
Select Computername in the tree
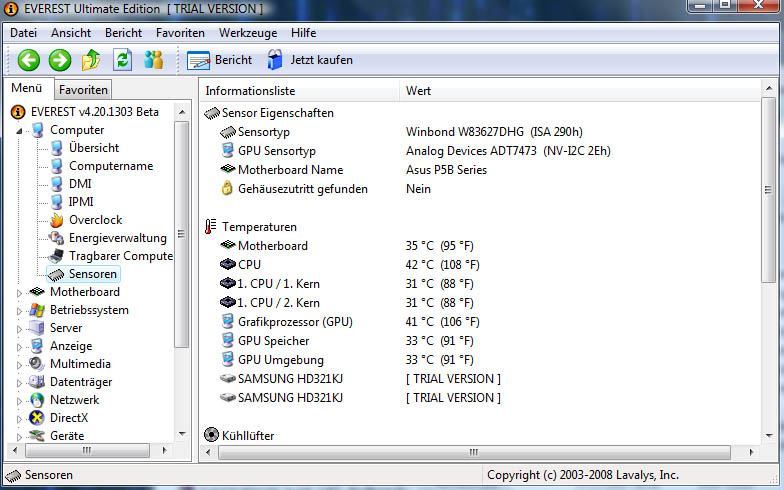(111, 166)
